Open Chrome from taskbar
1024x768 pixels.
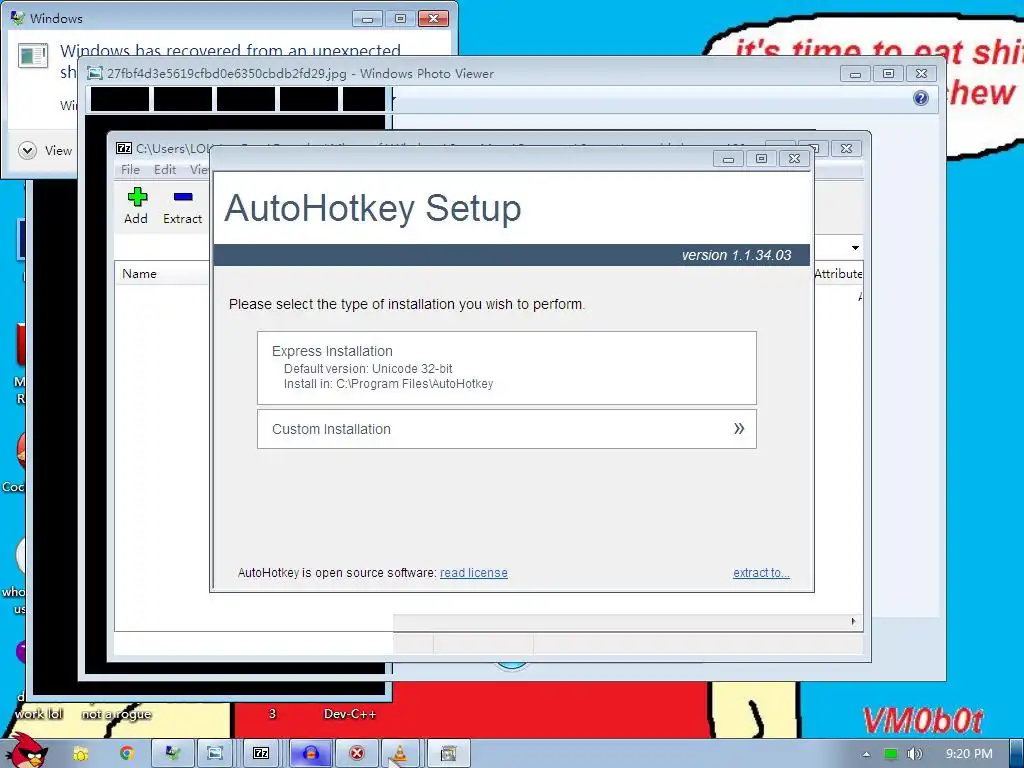(x=127, y=754)
